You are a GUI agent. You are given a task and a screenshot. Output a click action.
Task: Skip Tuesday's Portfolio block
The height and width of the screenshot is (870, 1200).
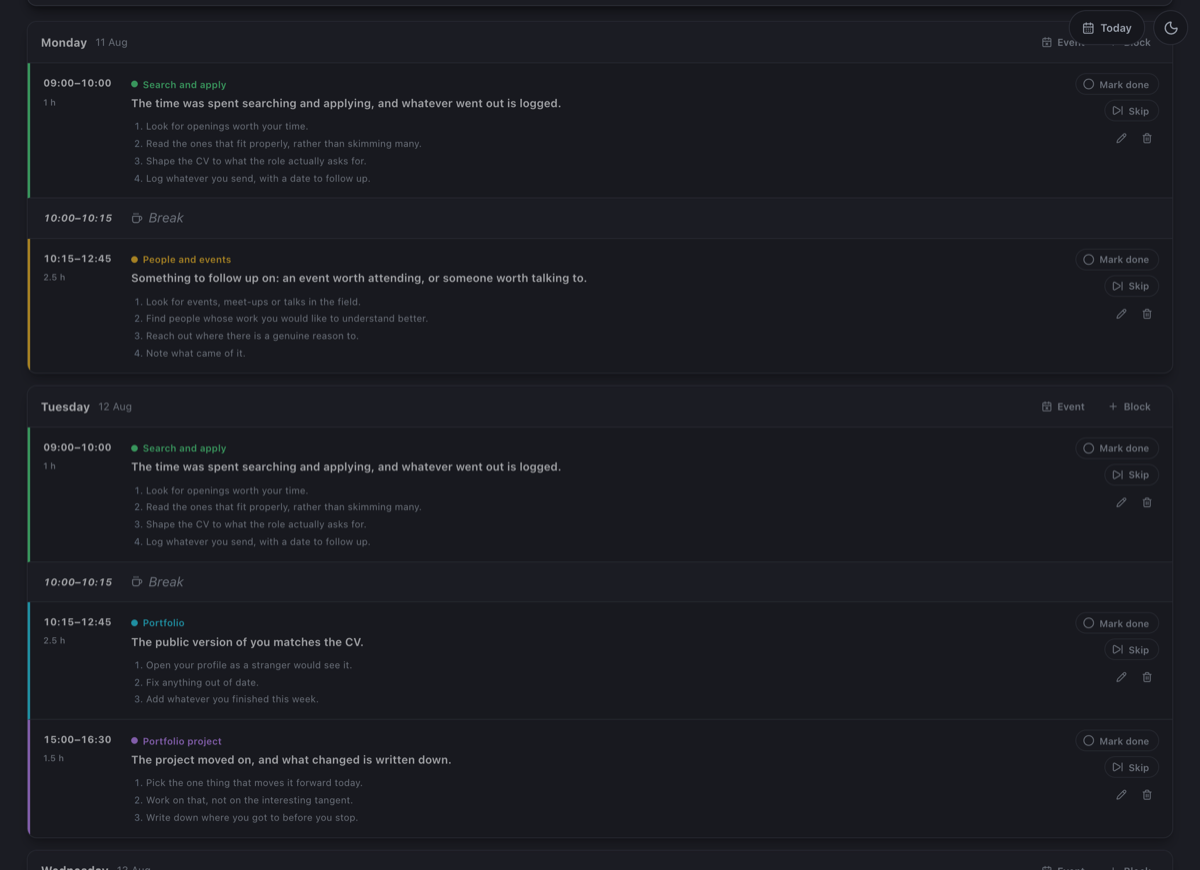coord(1131,650)
